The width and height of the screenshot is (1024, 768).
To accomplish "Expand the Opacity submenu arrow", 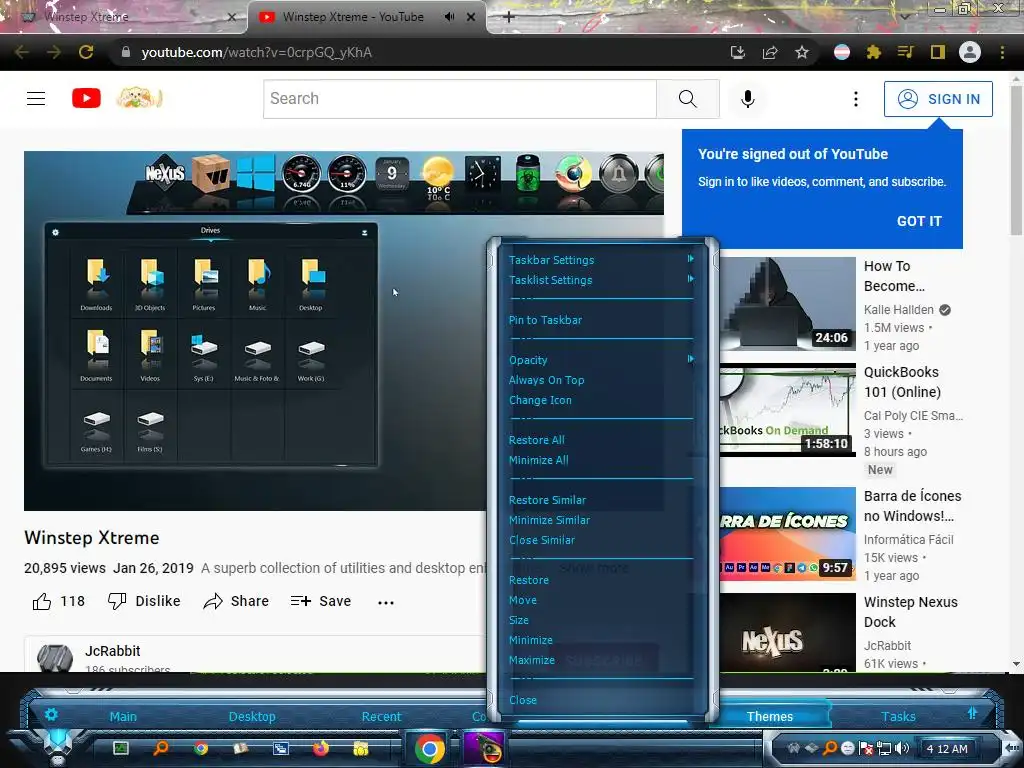I will pyautogui.click(x=690, y=359).
